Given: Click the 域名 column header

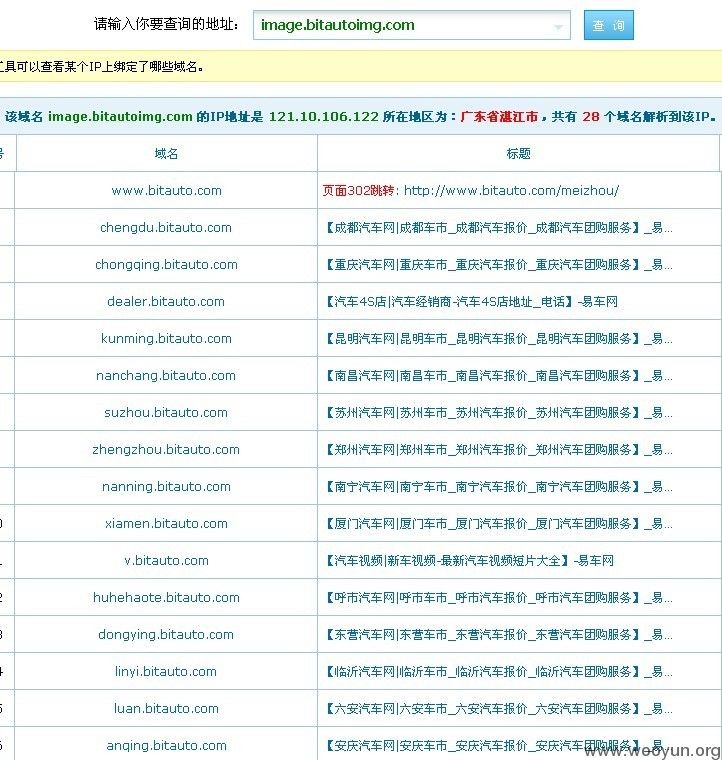Looking at the screenshot, I should coord(166,154).
